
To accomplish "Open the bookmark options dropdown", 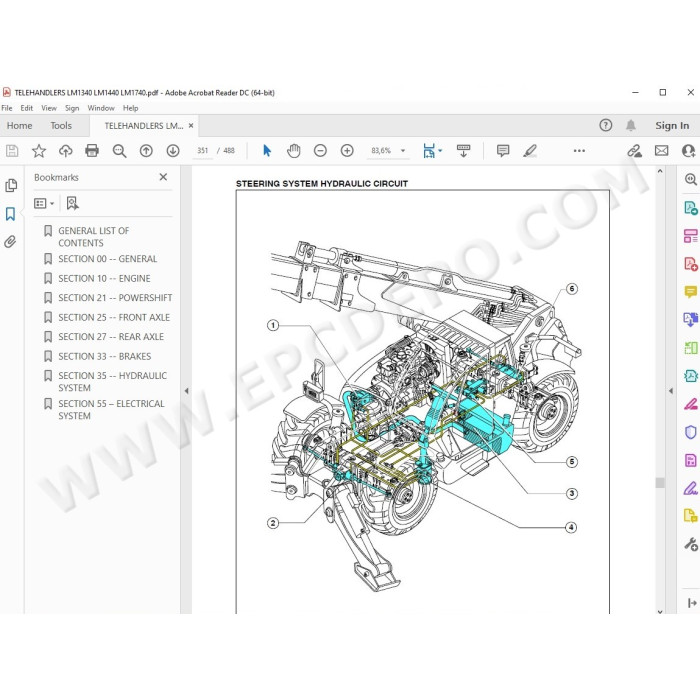I will (x=44, y=204).
